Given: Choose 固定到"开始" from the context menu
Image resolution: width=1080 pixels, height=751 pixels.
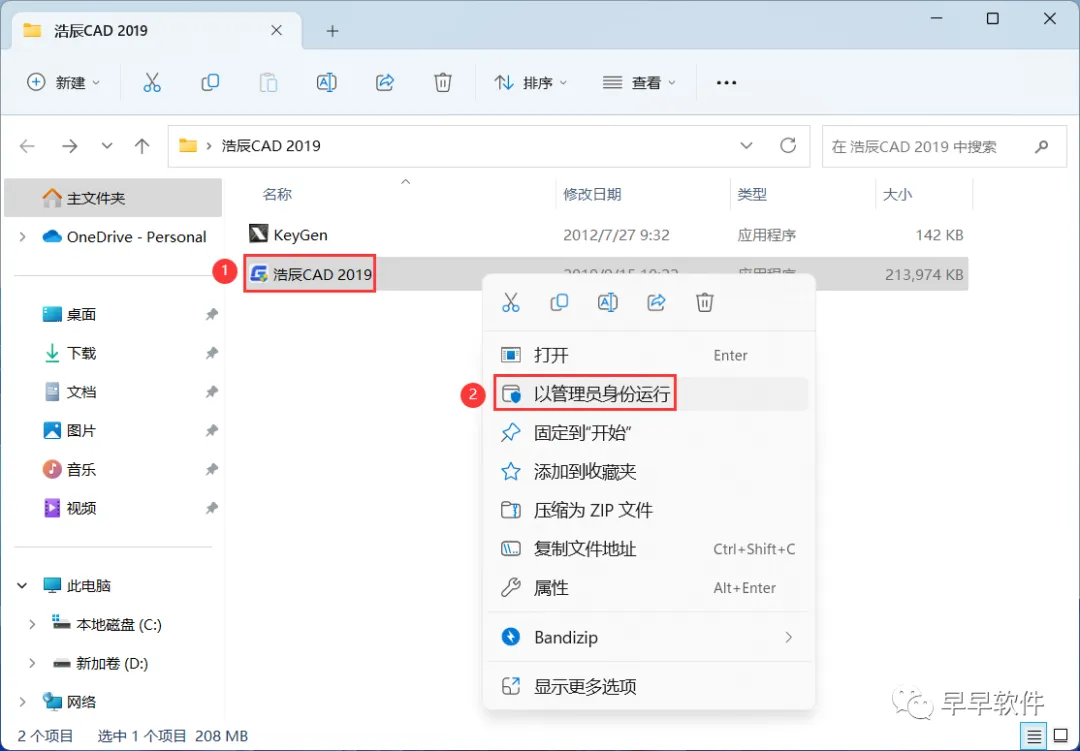Looking at the screenshot, I should [649, 433].
